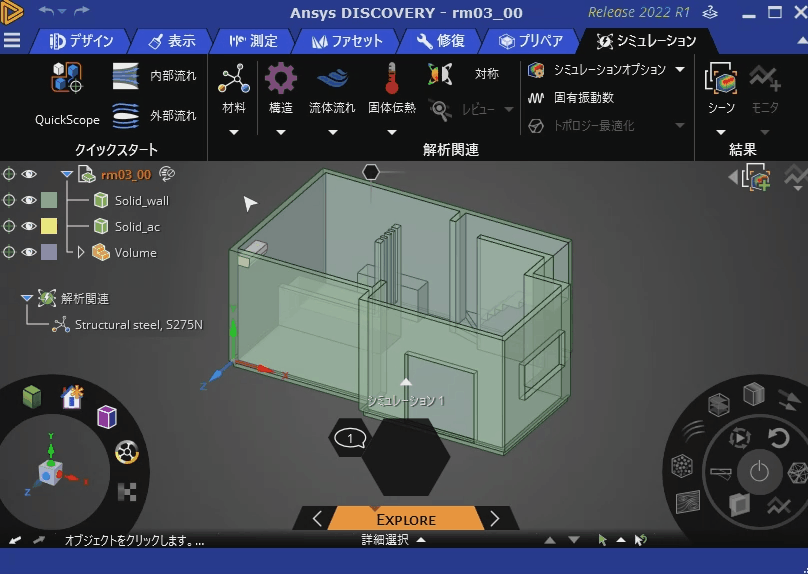Expand the 材料 dropdown arrow
Image resolution: width=808 pixels, height=574 pixels.
[x=234, y=132]
